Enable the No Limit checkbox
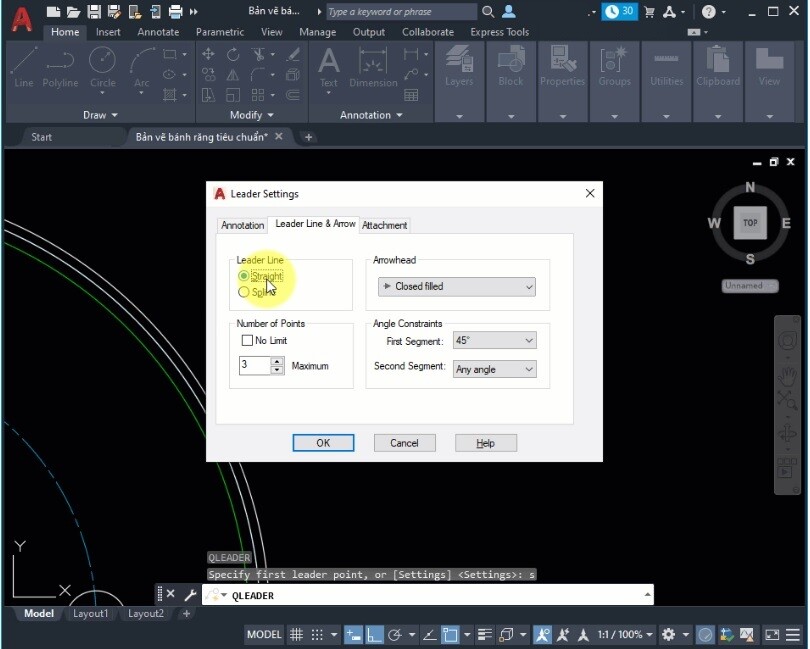The height and width of the screenshot is (649, 810). coord(247,341)
